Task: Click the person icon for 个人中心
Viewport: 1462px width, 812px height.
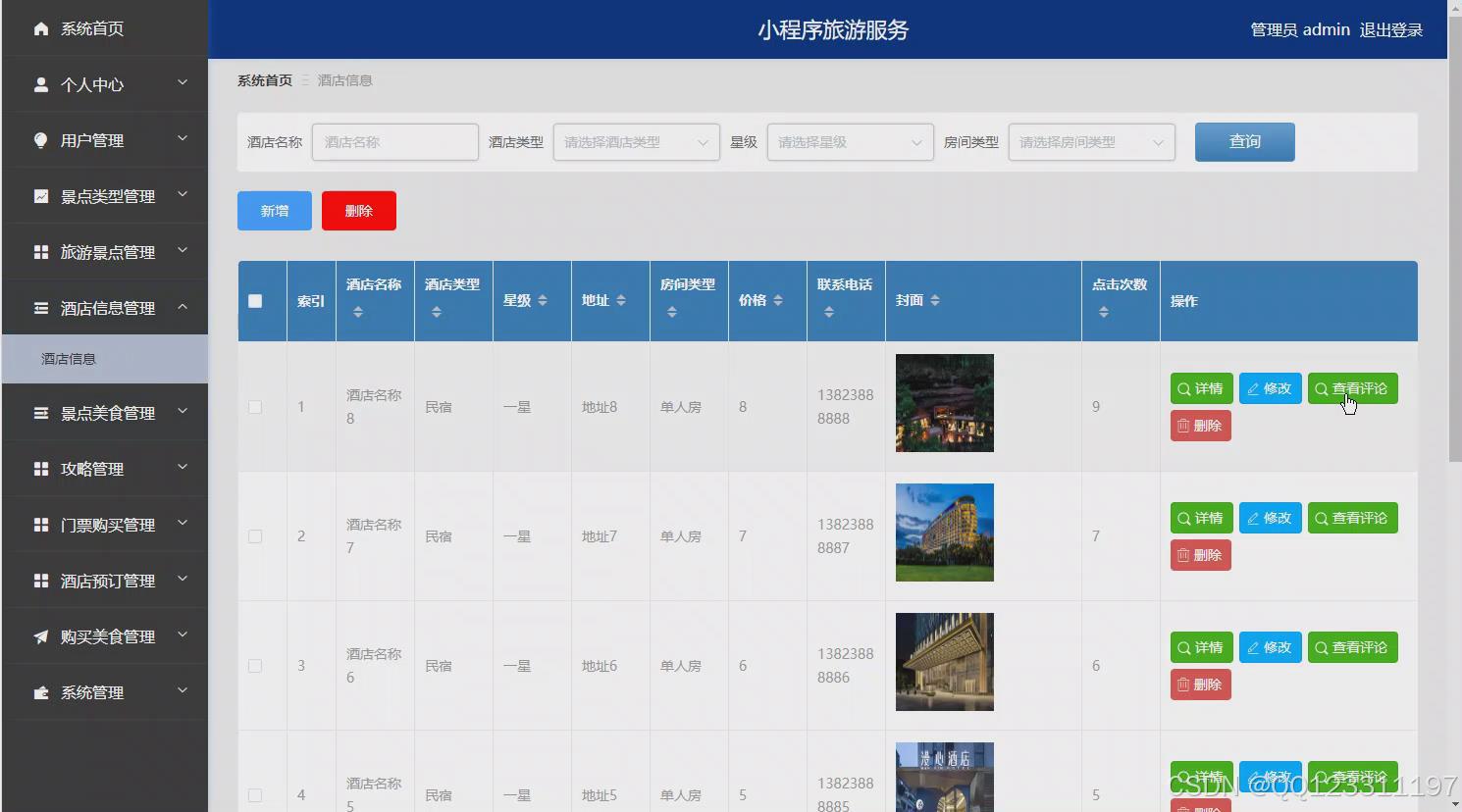Action: point(40,84)
